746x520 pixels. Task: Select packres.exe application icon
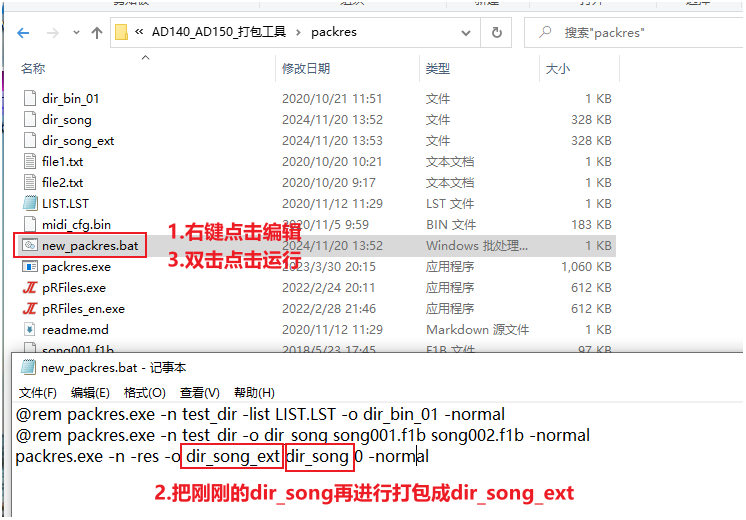(29, 266)
